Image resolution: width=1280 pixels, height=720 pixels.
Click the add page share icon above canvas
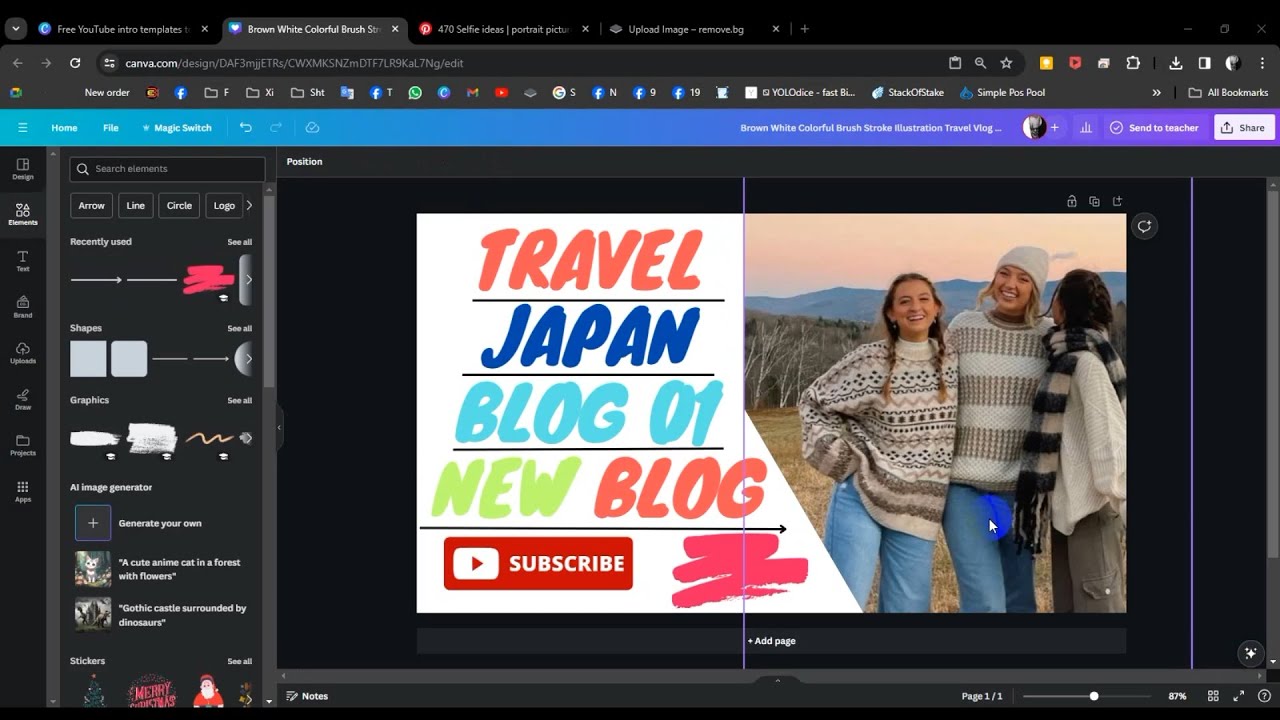point(1117,201)
